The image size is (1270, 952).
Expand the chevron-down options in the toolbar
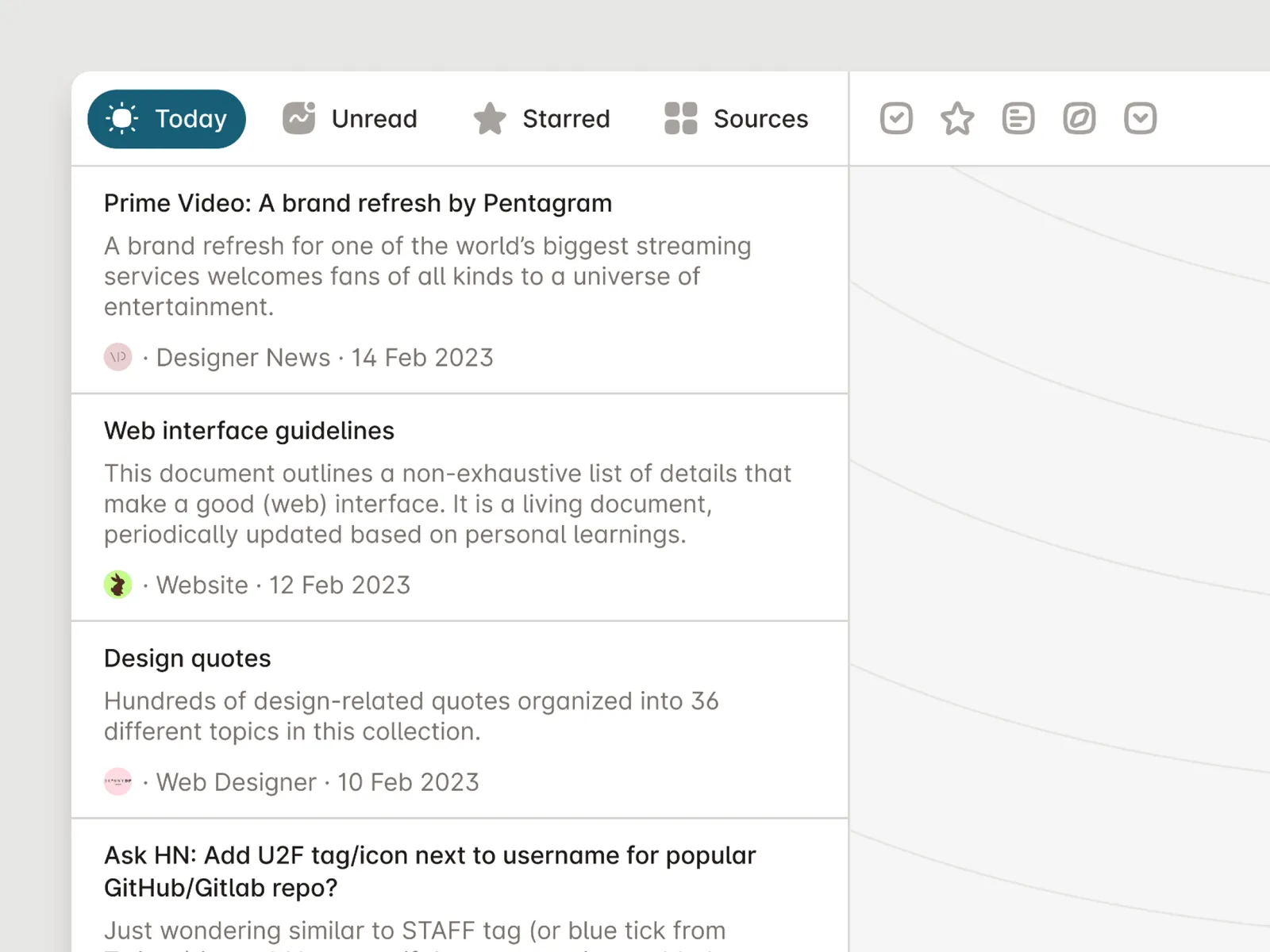[1141, 119]
